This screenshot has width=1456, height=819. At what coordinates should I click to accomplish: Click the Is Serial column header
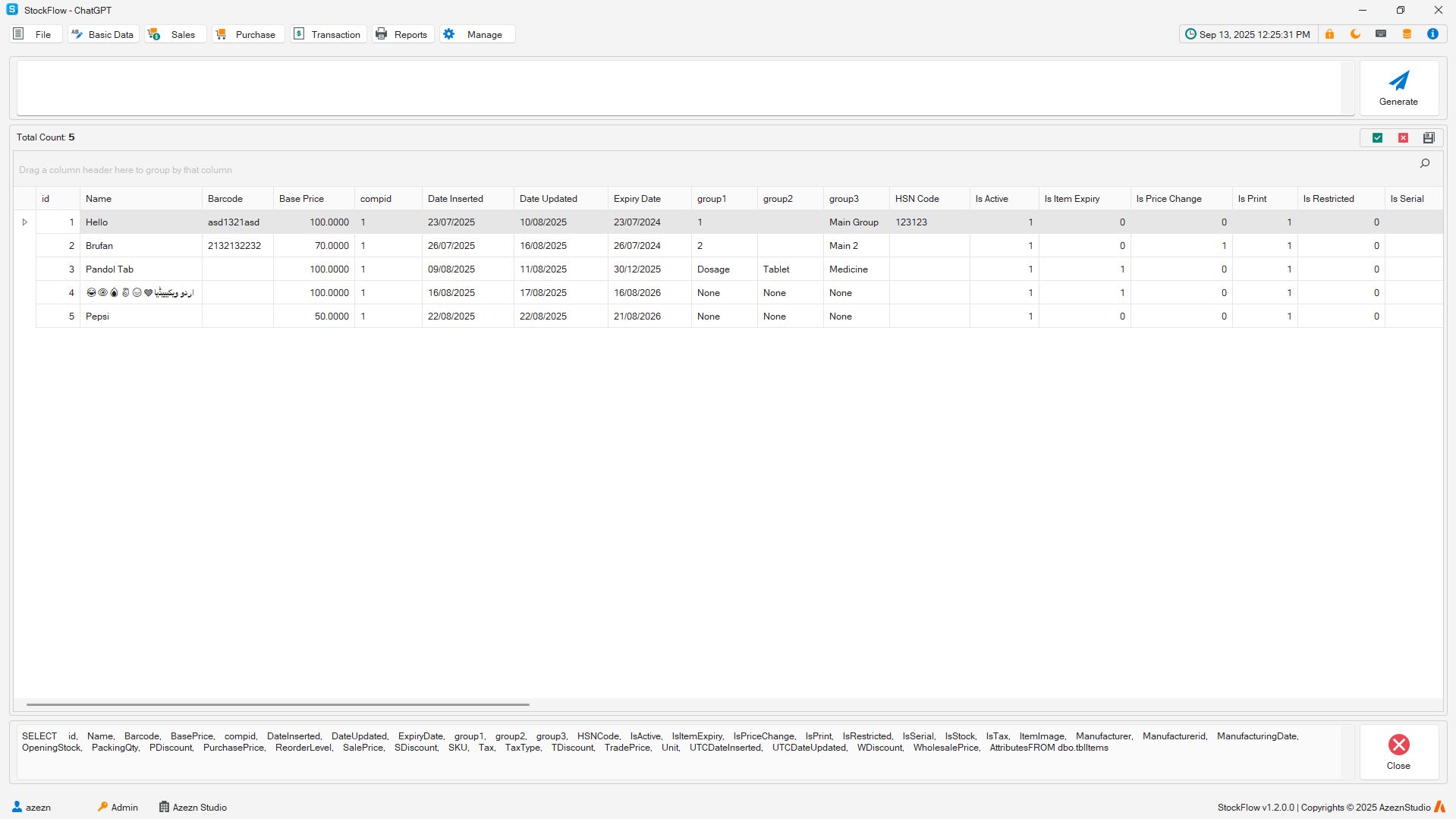(1414, 199)
